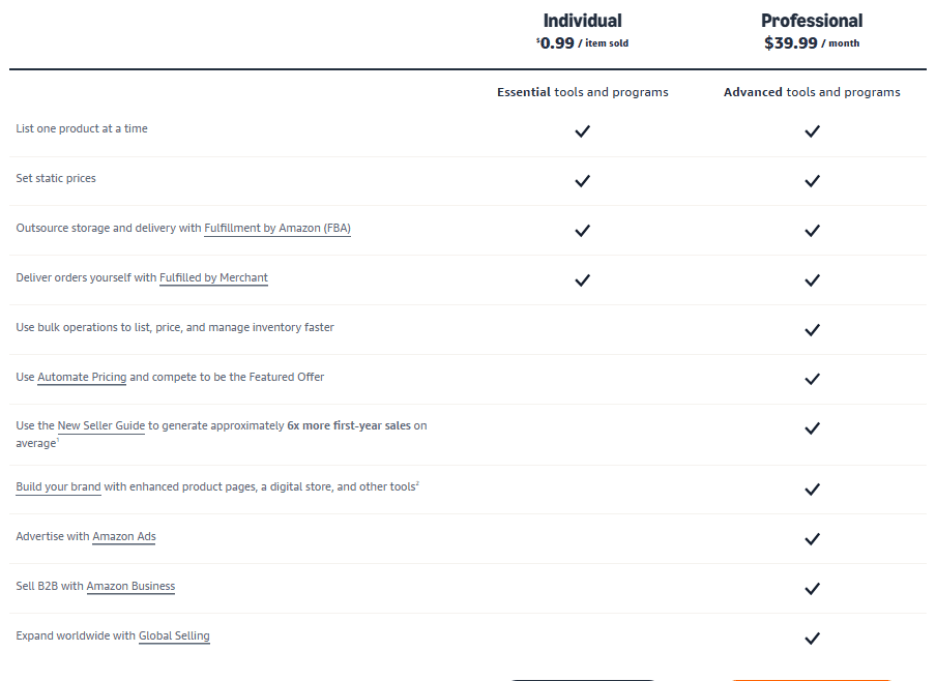Open the Fulfilled by Merchant link

[213, 278]
